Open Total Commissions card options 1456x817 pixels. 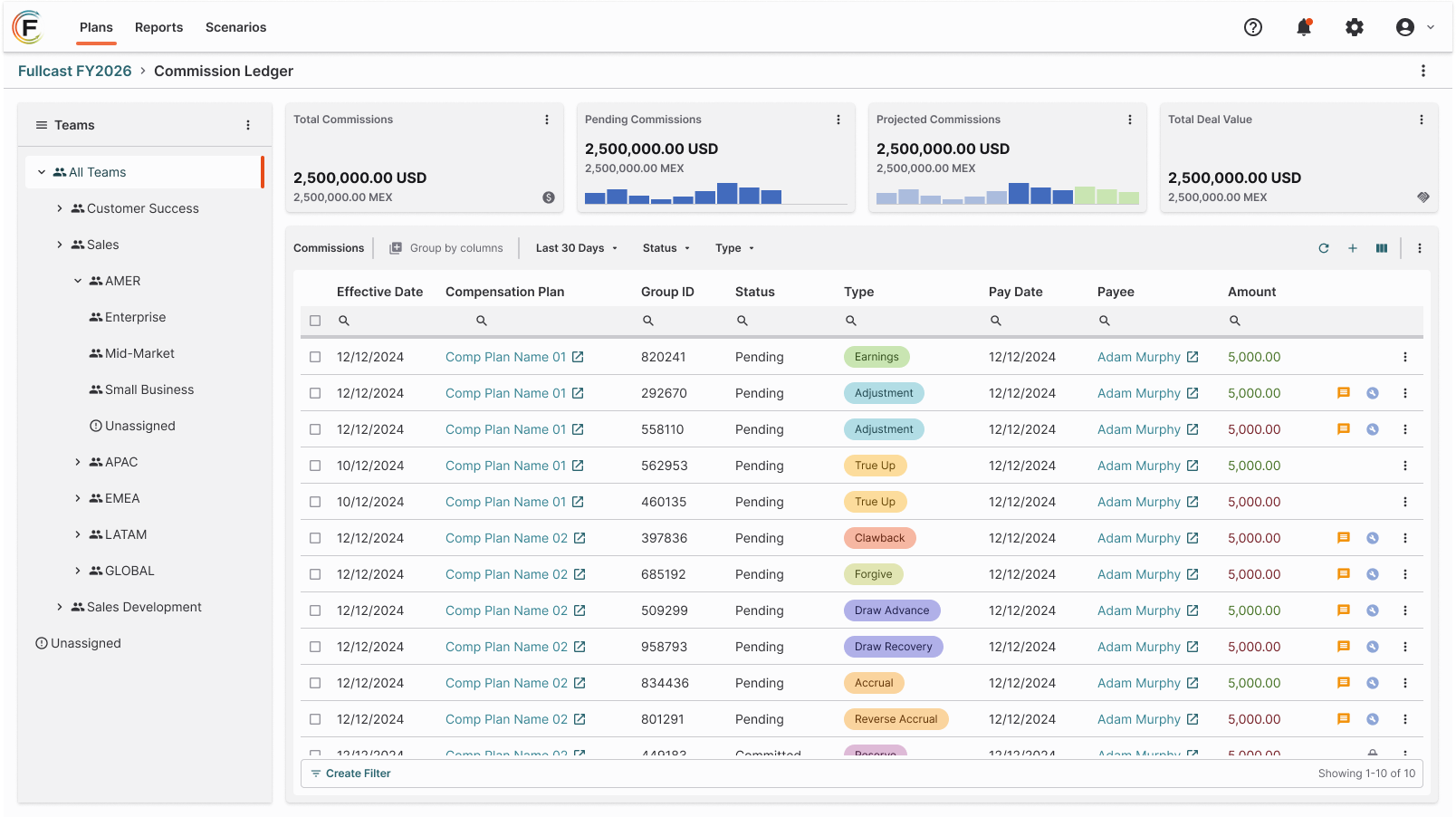point(547,120)
